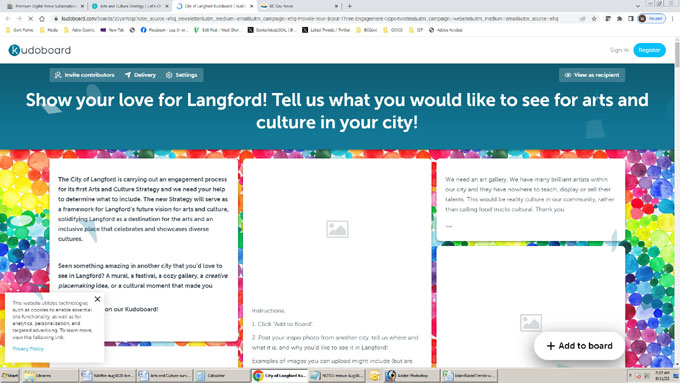Screen dimensions: 680x383
Task: Click the image placeholder below the art gallery post
Action: (531, 323)
